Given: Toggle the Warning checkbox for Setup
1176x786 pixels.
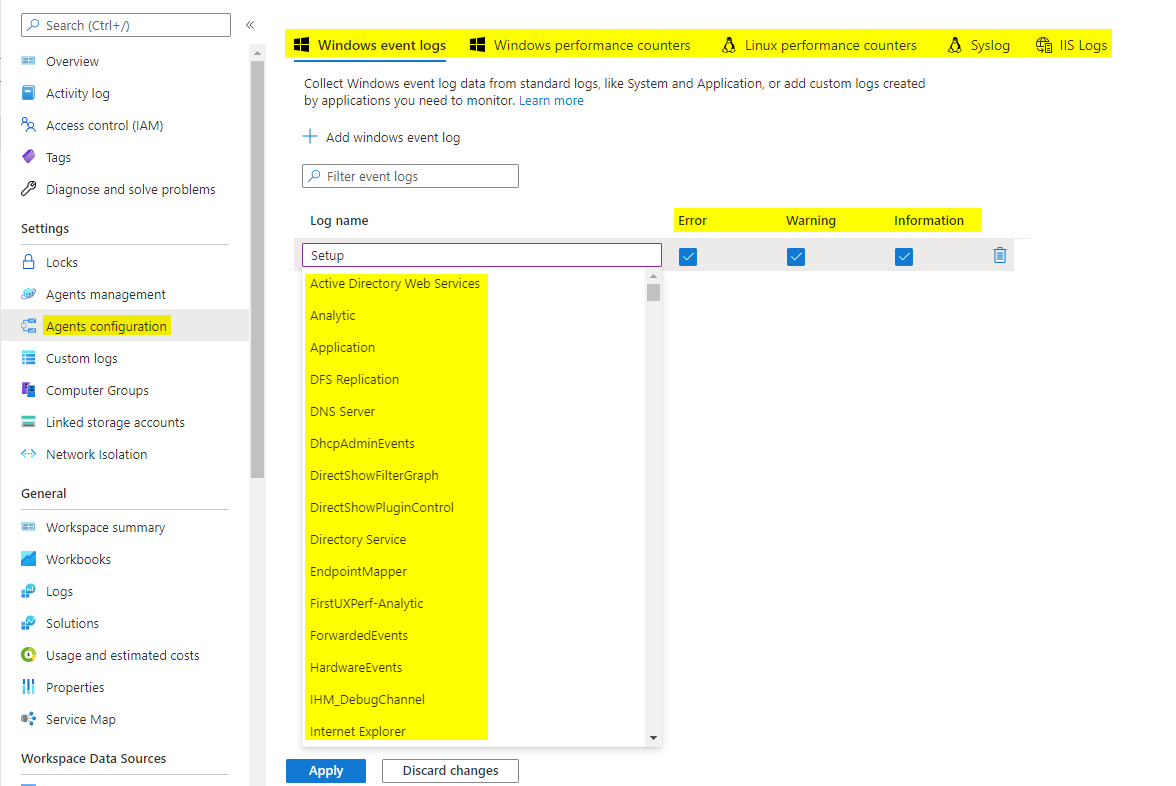Looking at the screenshot, I should (796, 256).
